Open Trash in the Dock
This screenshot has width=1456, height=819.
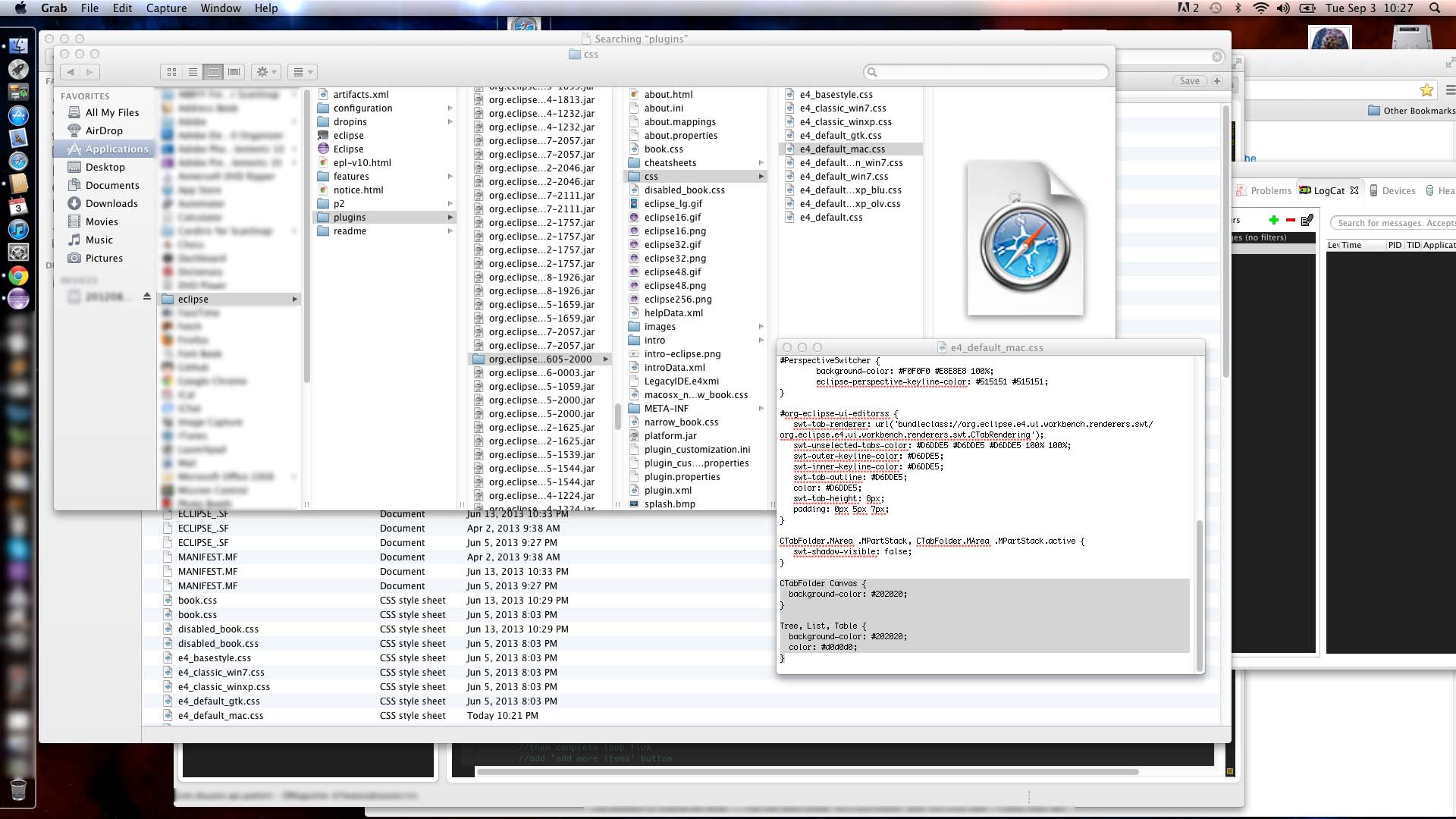pos(19,790)
